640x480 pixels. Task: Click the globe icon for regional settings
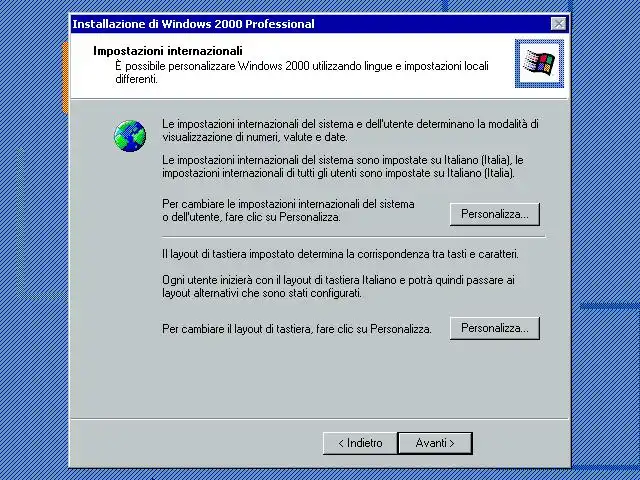point(130,136)
